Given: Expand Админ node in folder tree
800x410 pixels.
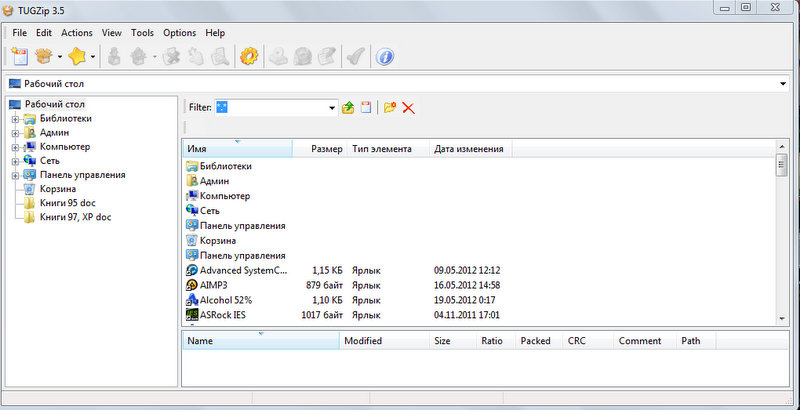Looking at the screenshot, I should [15, 134].
